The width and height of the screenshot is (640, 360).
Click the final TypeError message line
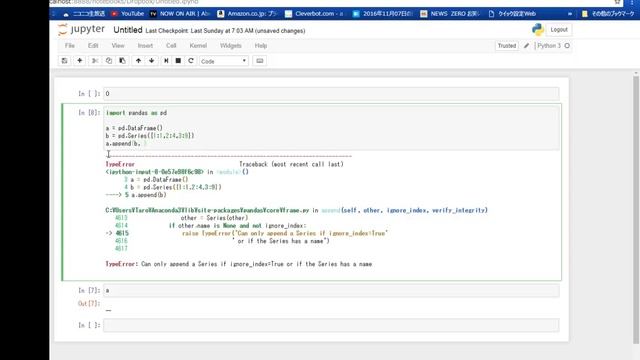tap(239, 264)
